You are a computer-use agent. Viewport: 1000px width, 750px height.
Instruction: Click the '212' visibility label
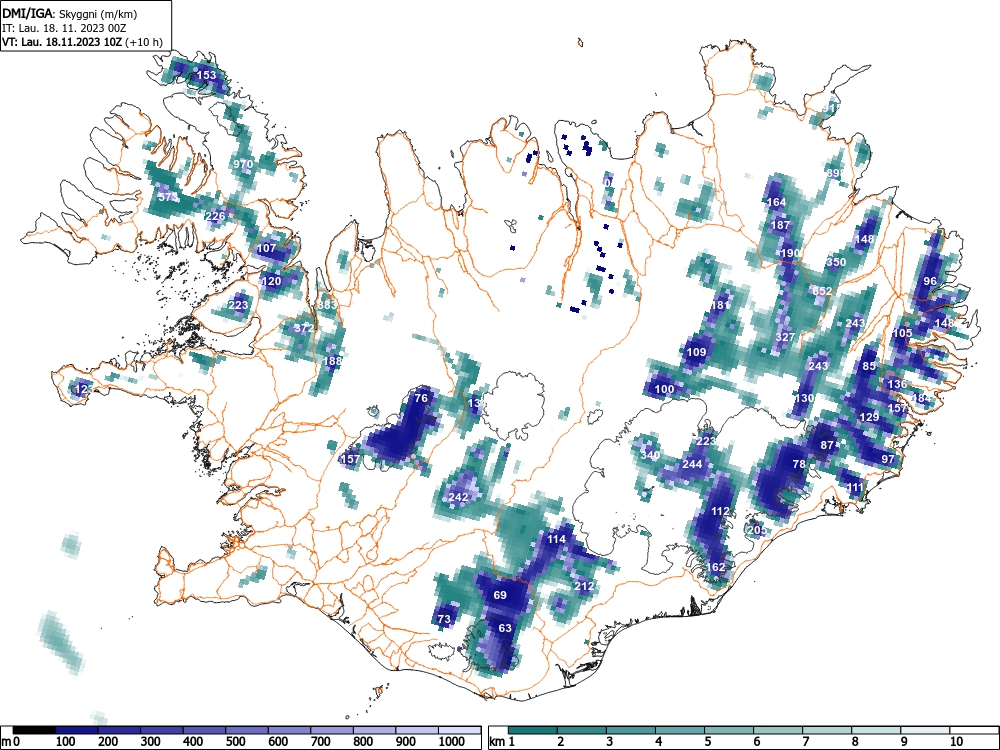point(584,586)
